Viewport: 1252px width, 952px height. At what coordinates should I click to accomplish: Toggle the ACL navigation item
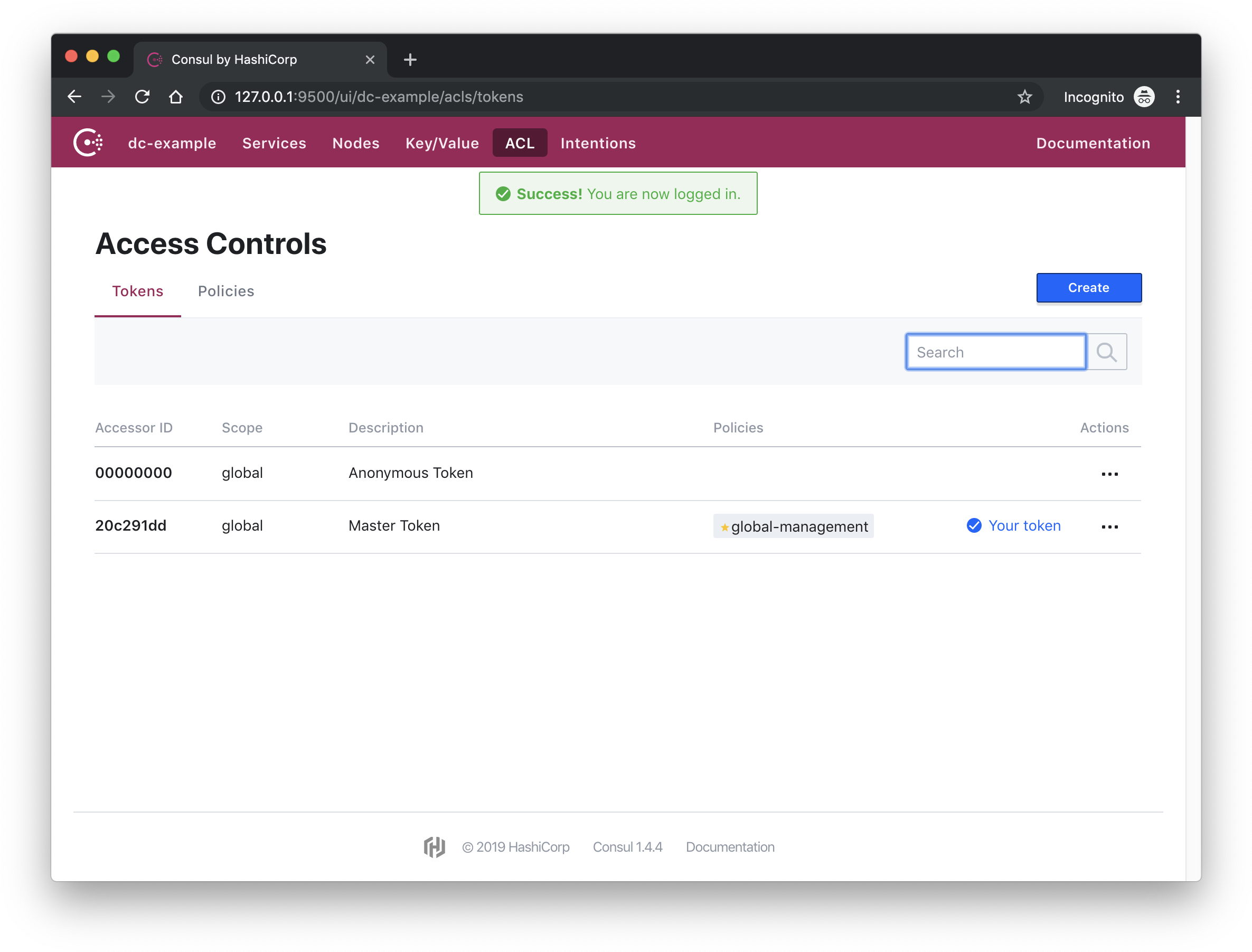[x=519, y=143]
